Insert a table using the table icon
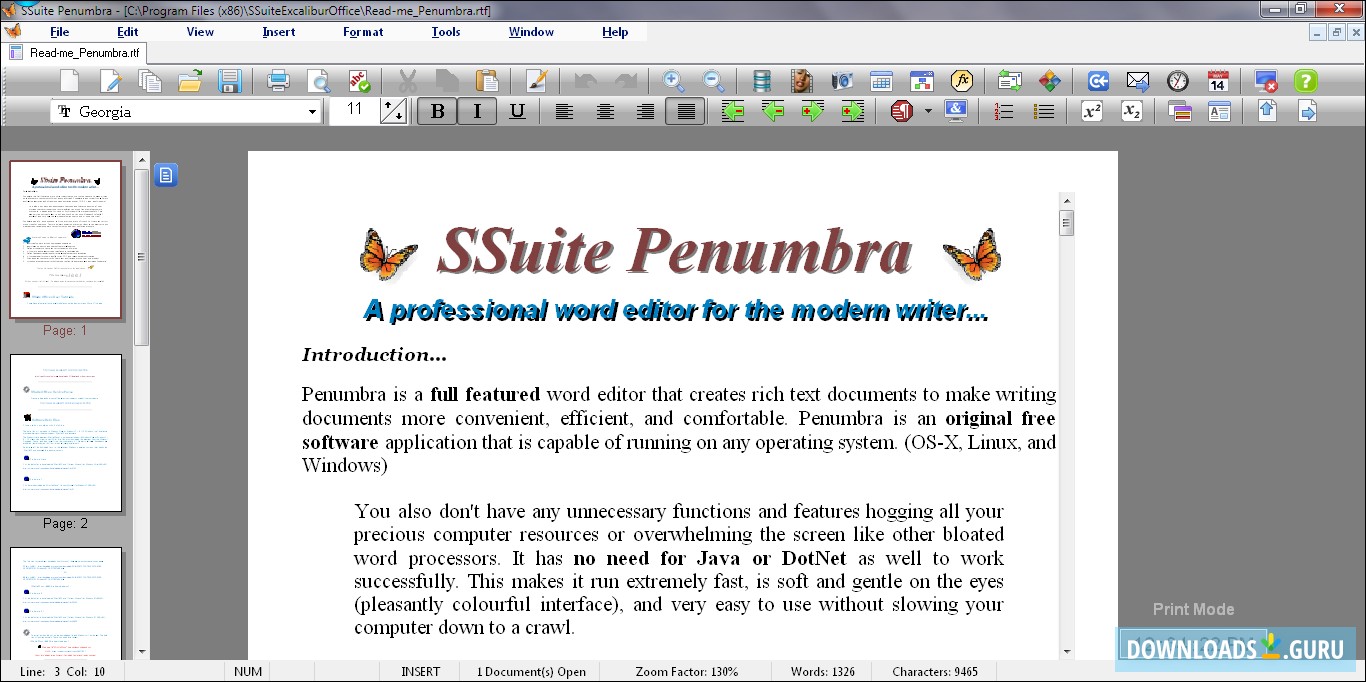 pyautogui.click(x=881, y=81)
